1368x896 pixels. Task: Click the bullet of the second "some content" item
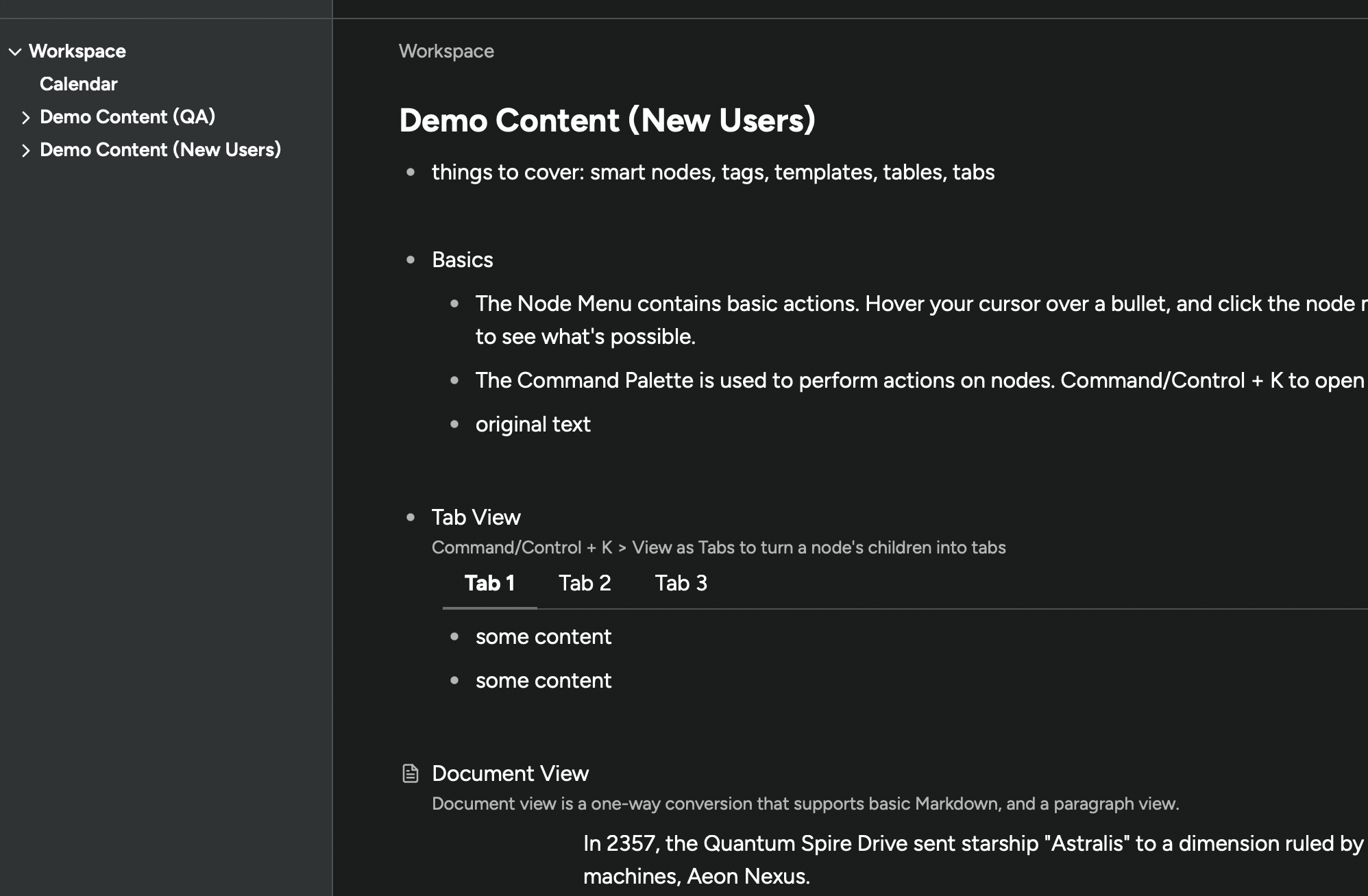pyautogui.click(x=454, y=681)
